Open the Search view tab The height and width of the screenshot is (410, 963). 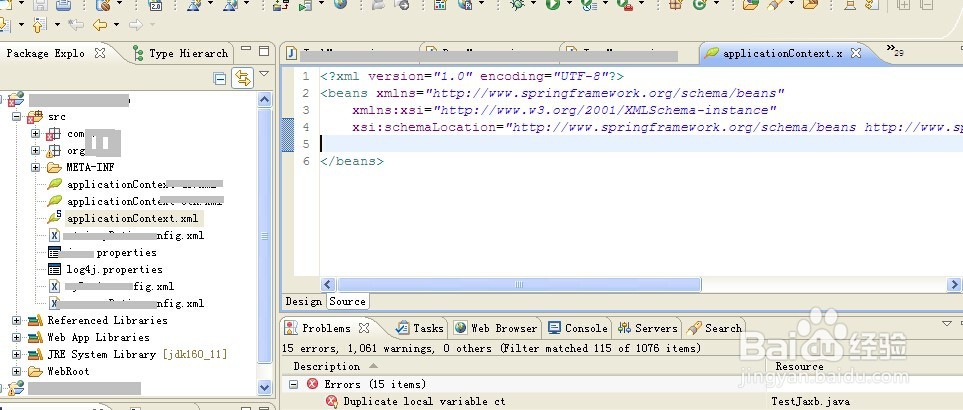point(715,328)
